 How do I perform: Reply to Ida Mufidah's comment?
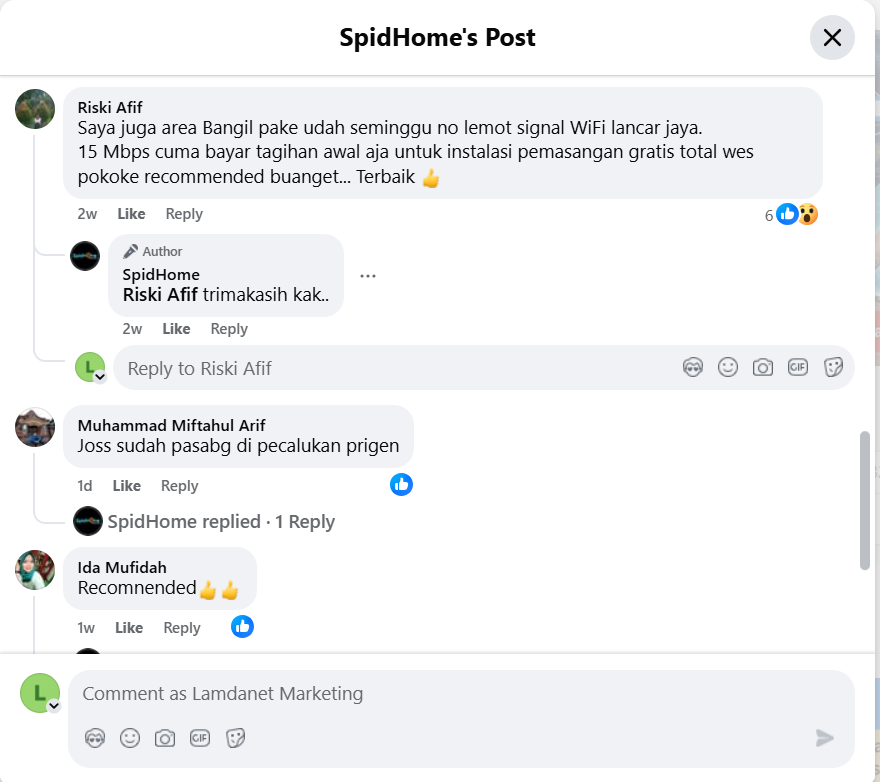coord(182,627)
